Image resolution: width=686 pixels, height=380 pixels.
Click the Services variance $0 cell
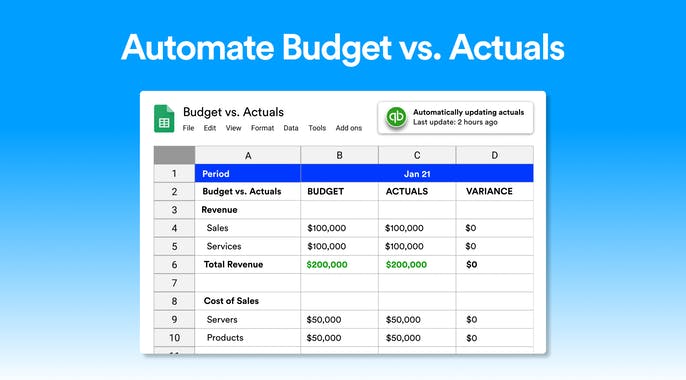(494, 247)
